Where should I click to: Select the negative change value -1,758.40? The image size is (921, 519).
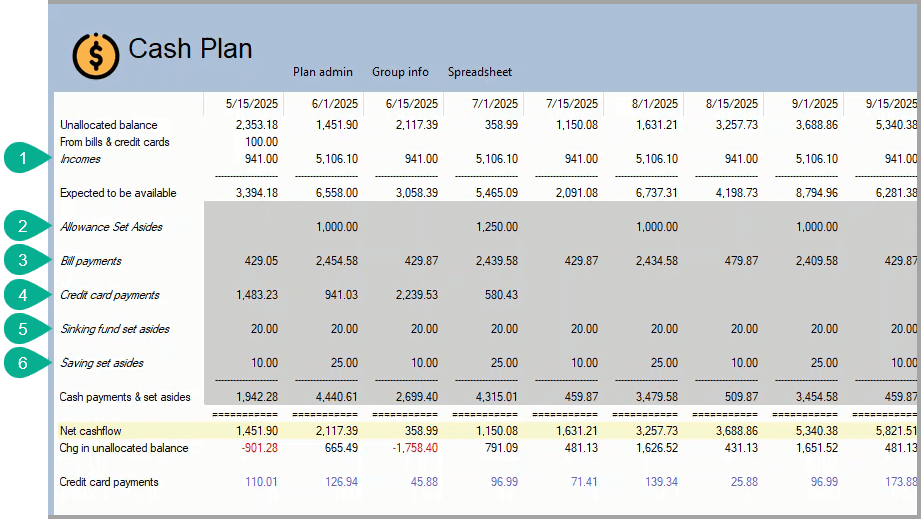(x=415, y=449)
